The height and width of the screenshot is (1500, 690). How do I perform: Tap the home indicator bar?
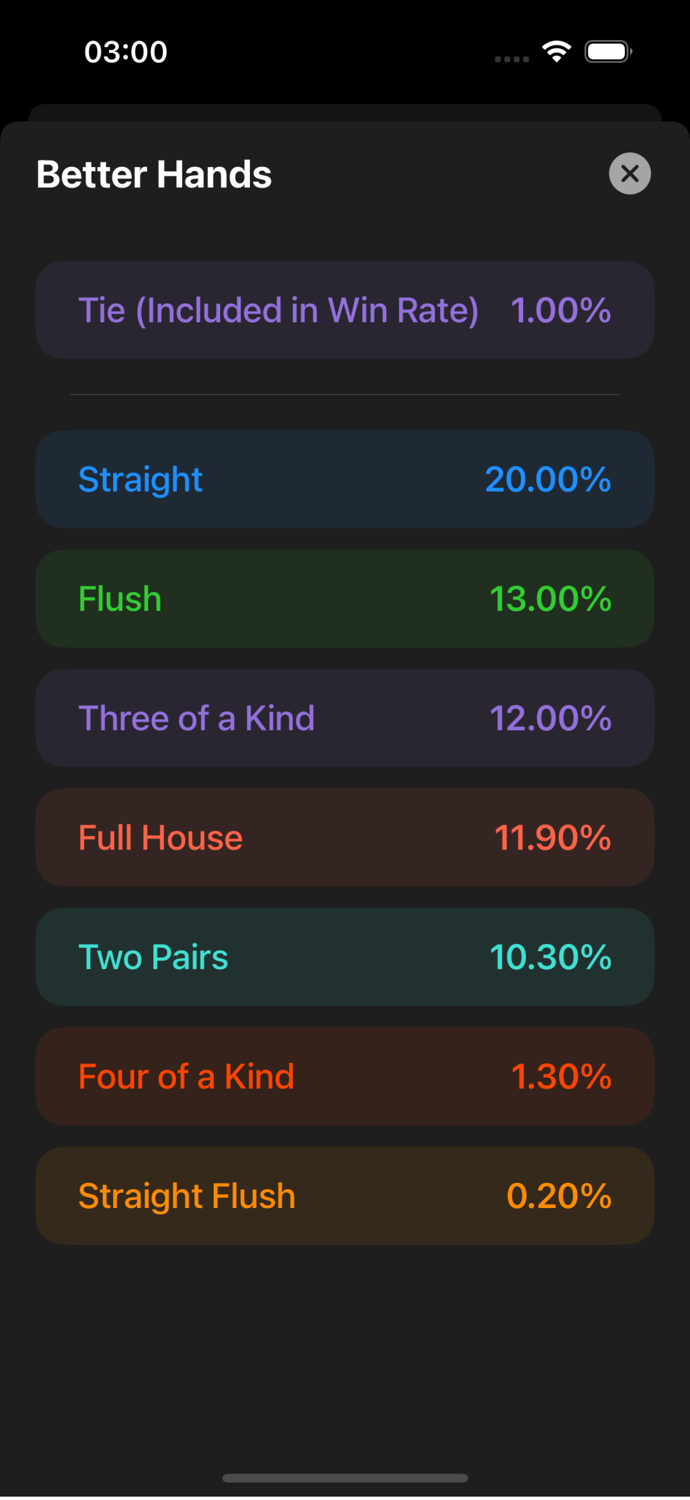click(345, 1478)
